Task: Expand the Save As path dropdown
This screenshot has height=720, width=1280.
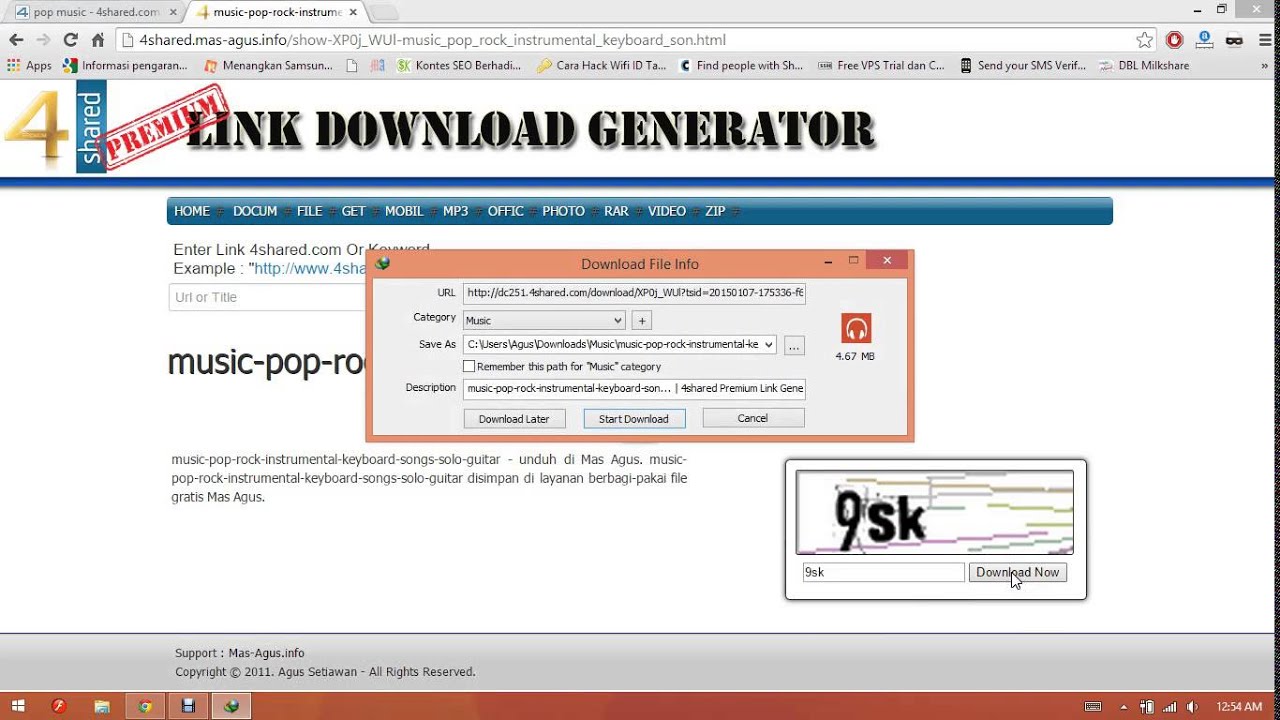Action: coord(768,345)
